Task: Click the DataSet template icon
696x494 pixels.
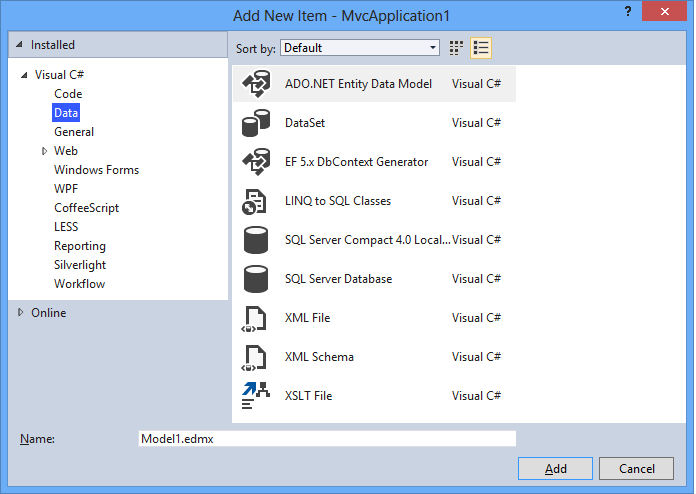Action: pyautogui.click(x=256, y=123)
